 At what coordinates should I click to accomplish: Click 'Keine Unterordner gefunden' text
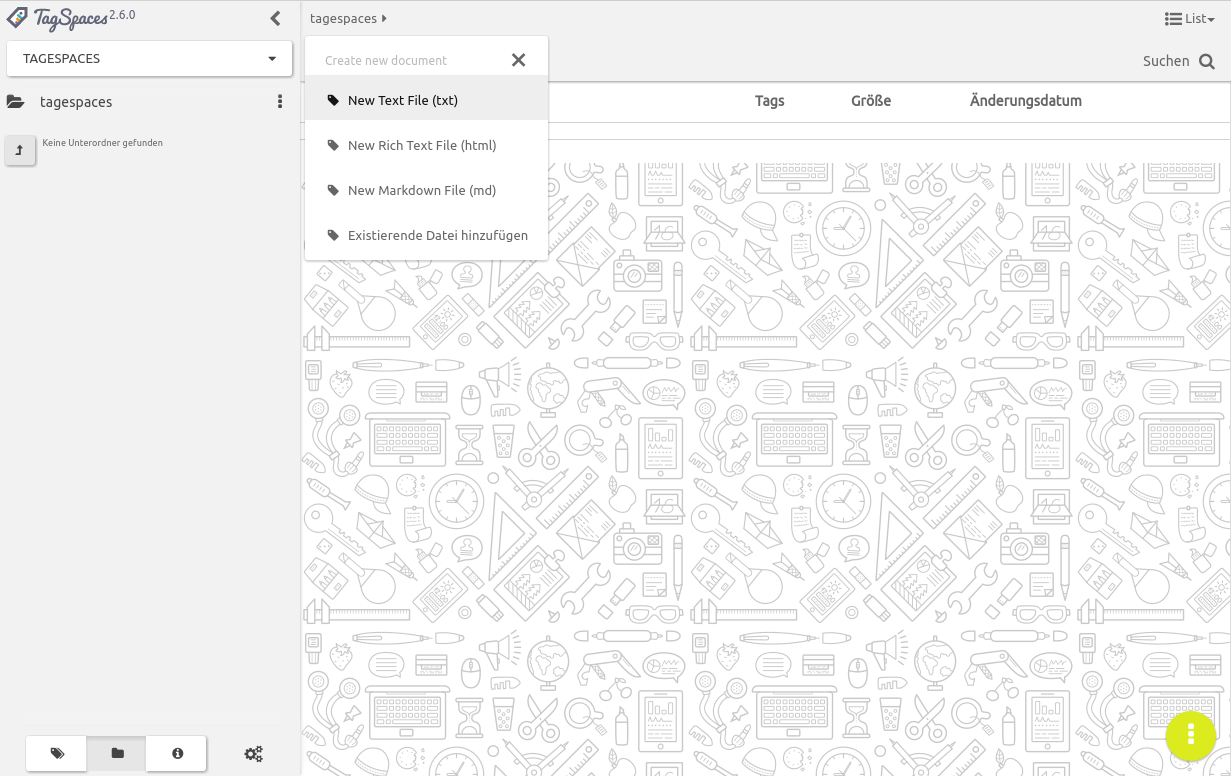[102, 143]
